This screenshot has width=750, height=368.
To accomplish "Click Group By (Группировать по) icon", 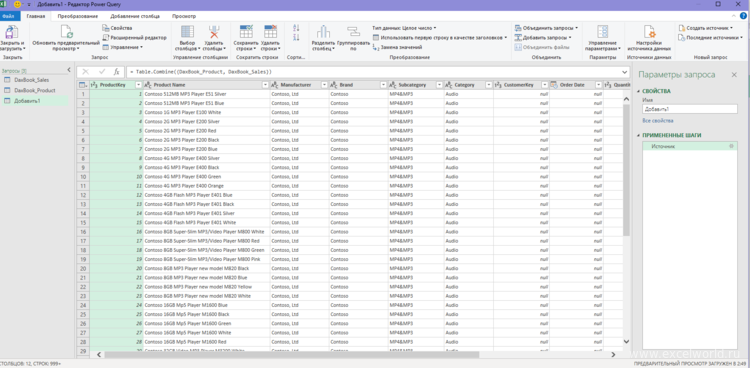I will coord(353,32).
